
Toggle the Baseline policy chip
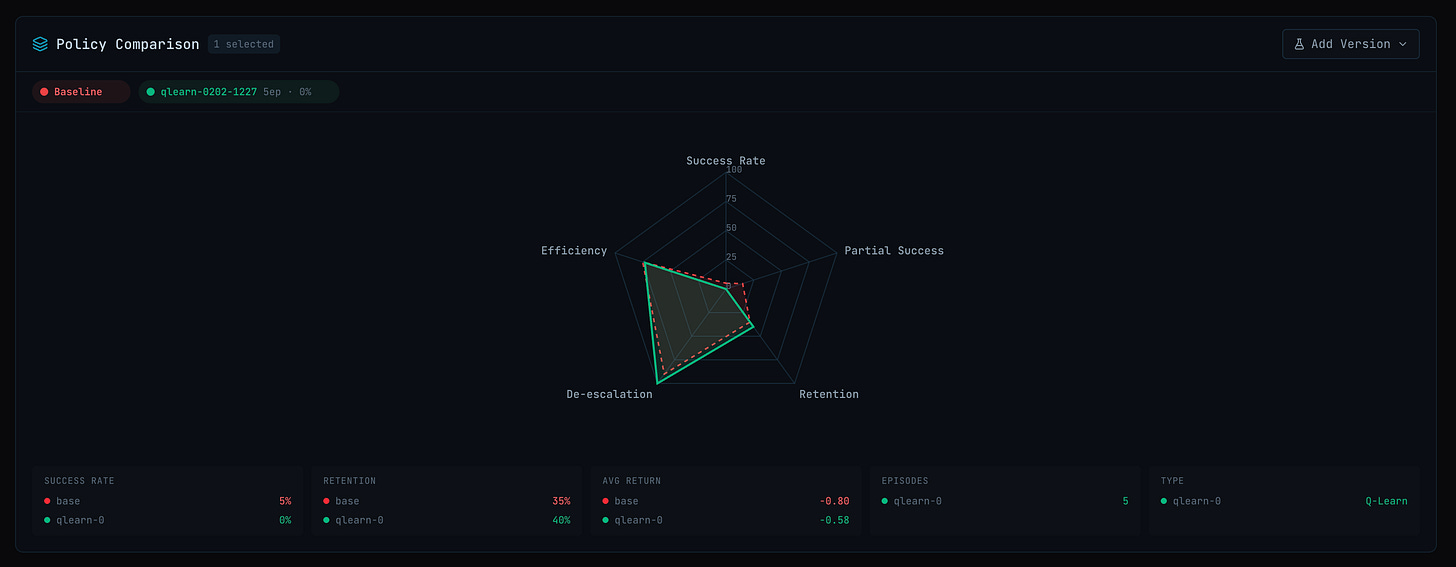point(81,92)
